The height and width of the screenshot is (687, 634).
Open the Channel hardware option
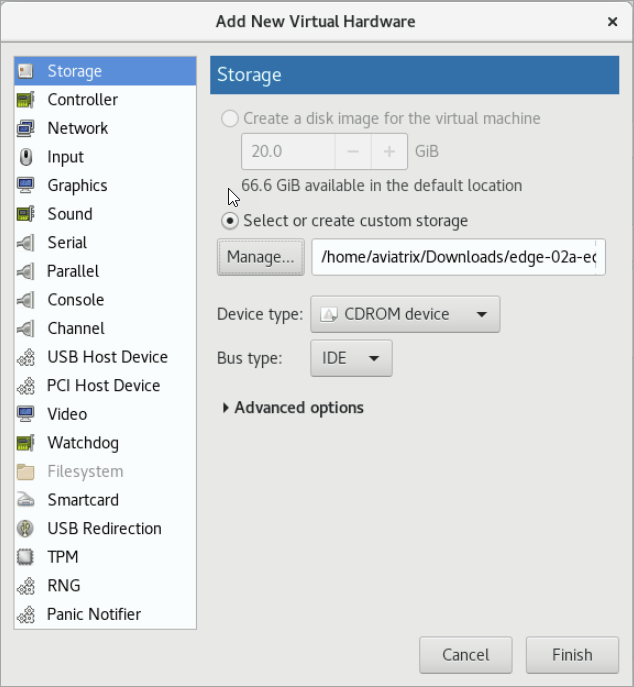pos(105,328)
